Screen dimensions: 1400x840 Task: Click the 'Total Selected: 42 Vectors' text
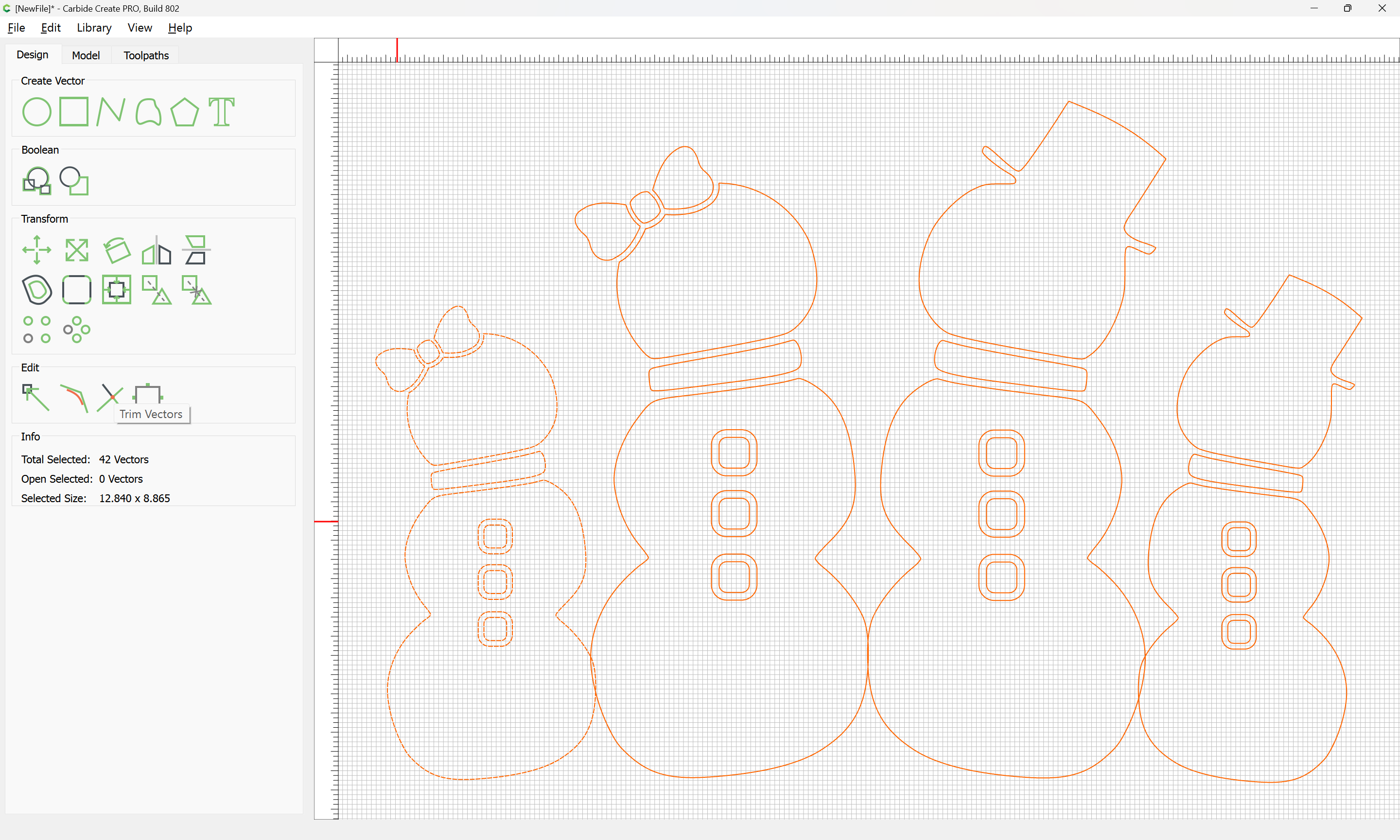click(85, 459)
